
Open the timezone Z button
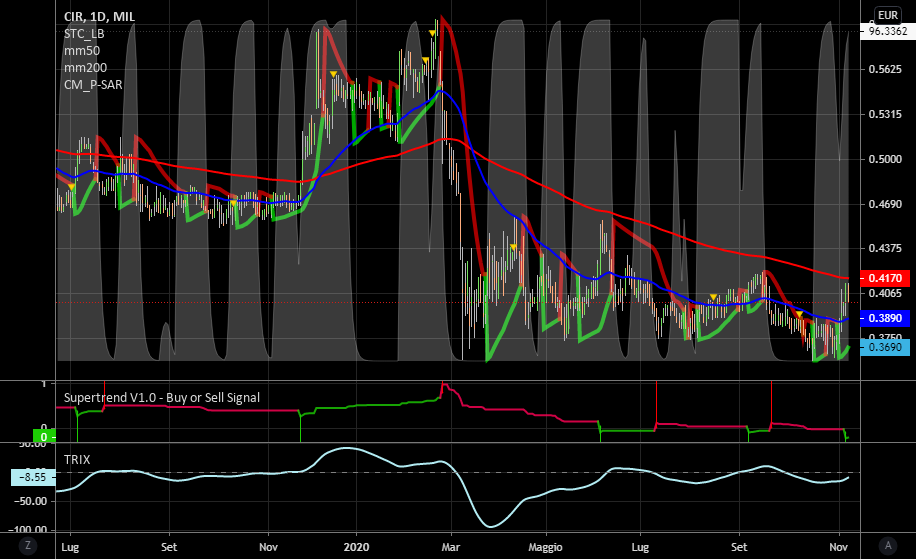[27, 546]
